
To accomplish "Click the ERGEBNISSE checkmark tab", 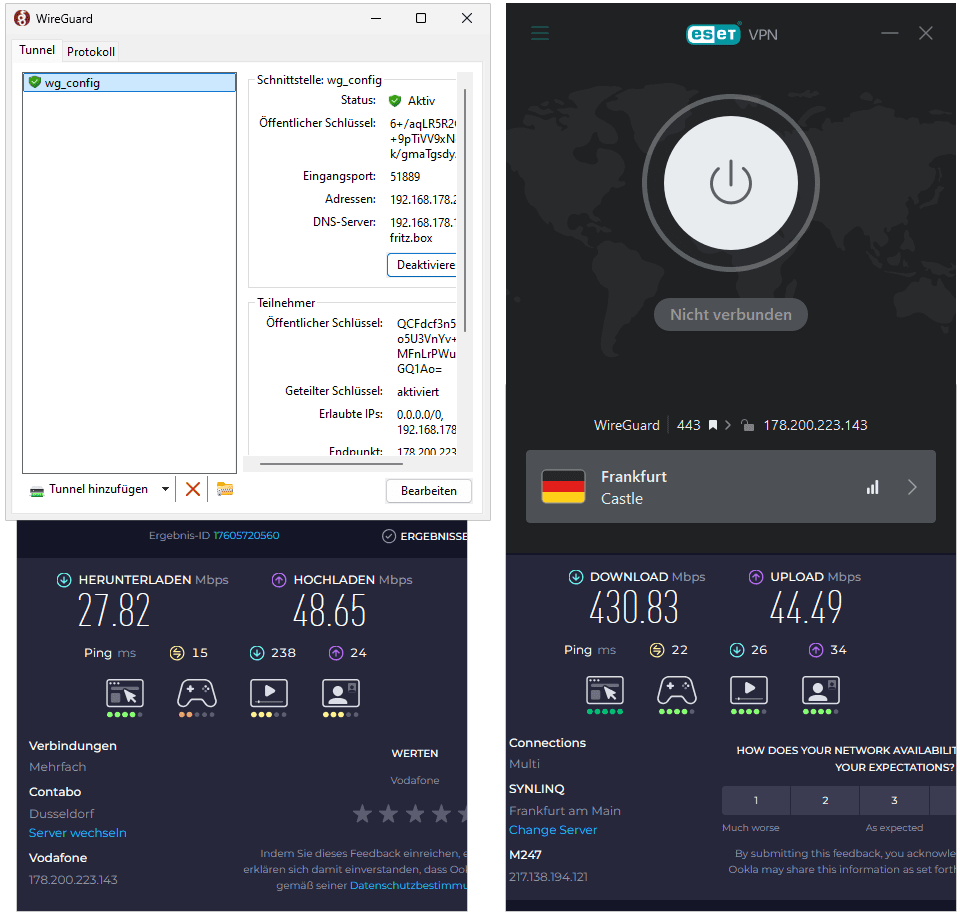I will [x=425, y=536].
